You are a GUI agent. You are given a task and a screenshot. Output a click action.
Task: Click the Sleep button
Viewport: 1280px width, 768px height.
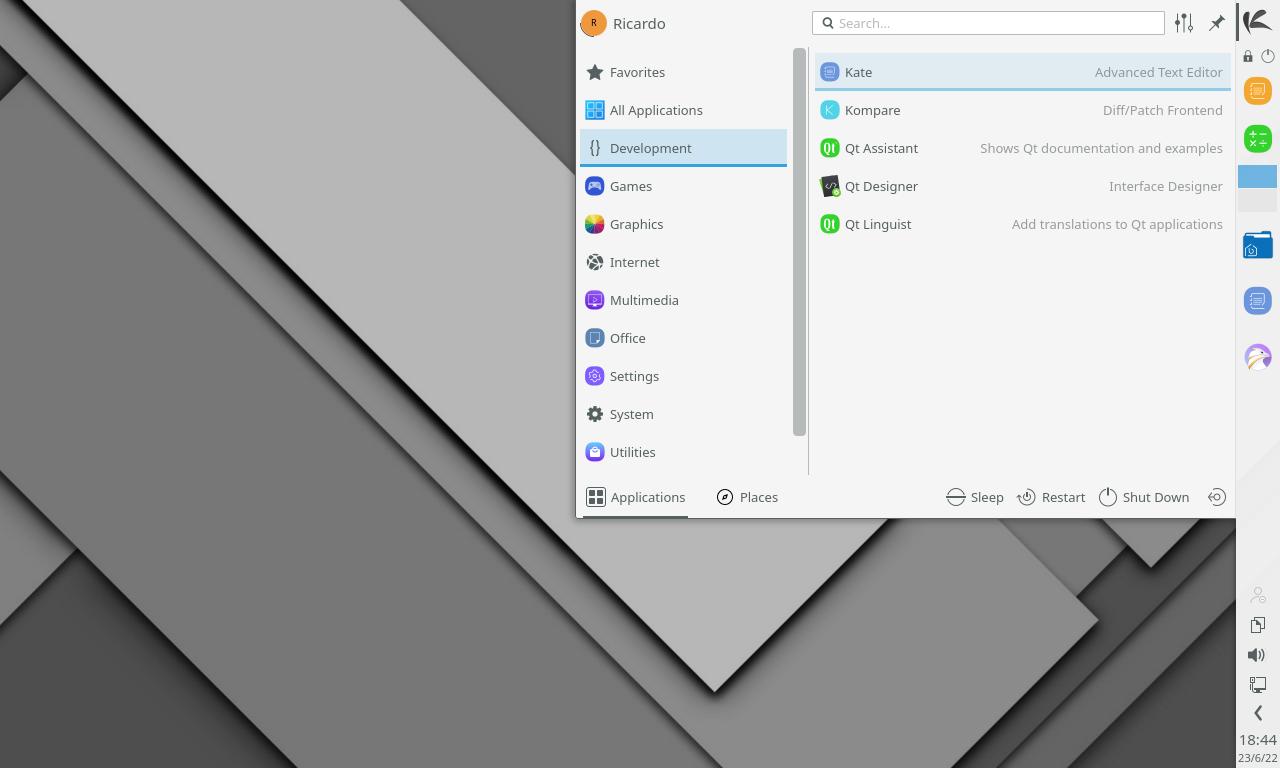pos(975,497)
